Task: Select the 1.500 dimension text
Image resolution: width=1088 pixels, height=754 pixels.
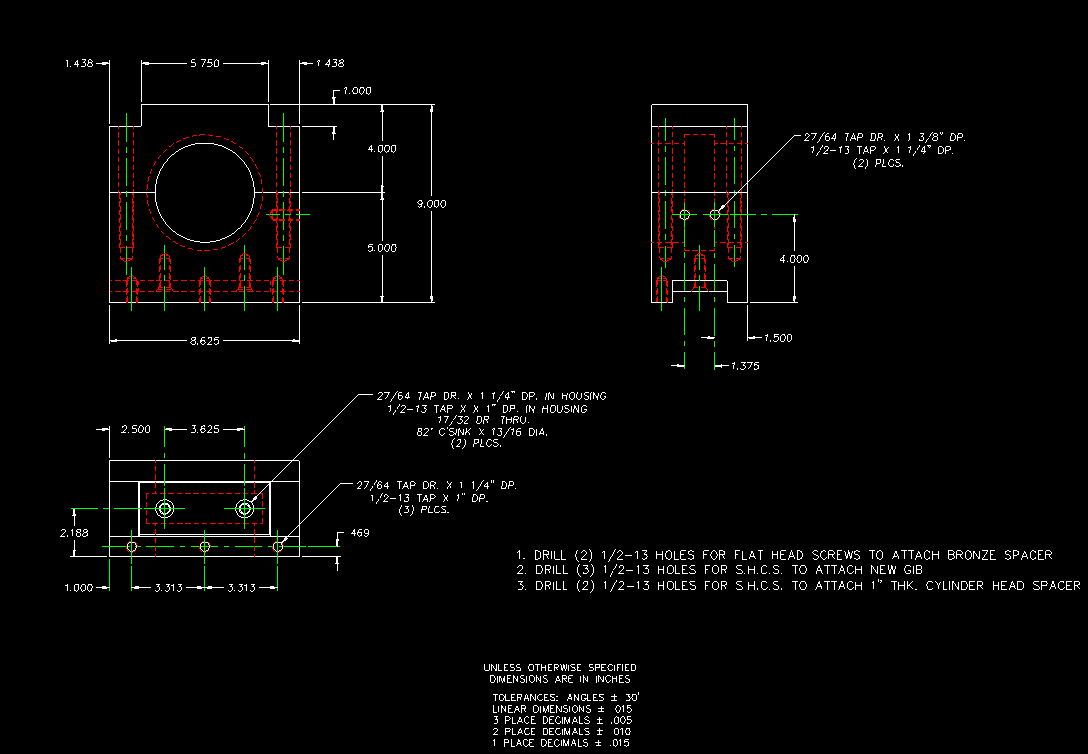Action: [778, 338]
